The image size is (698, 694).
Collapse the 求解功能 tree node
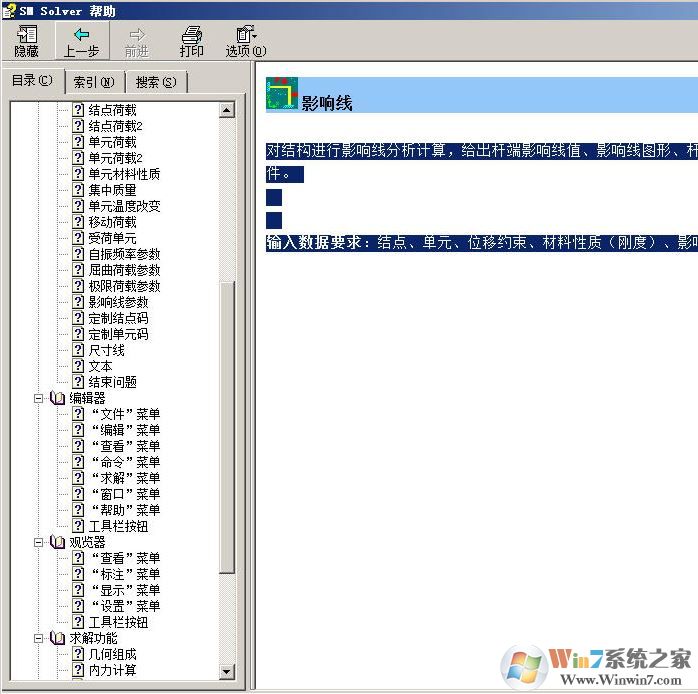(39, 638)
